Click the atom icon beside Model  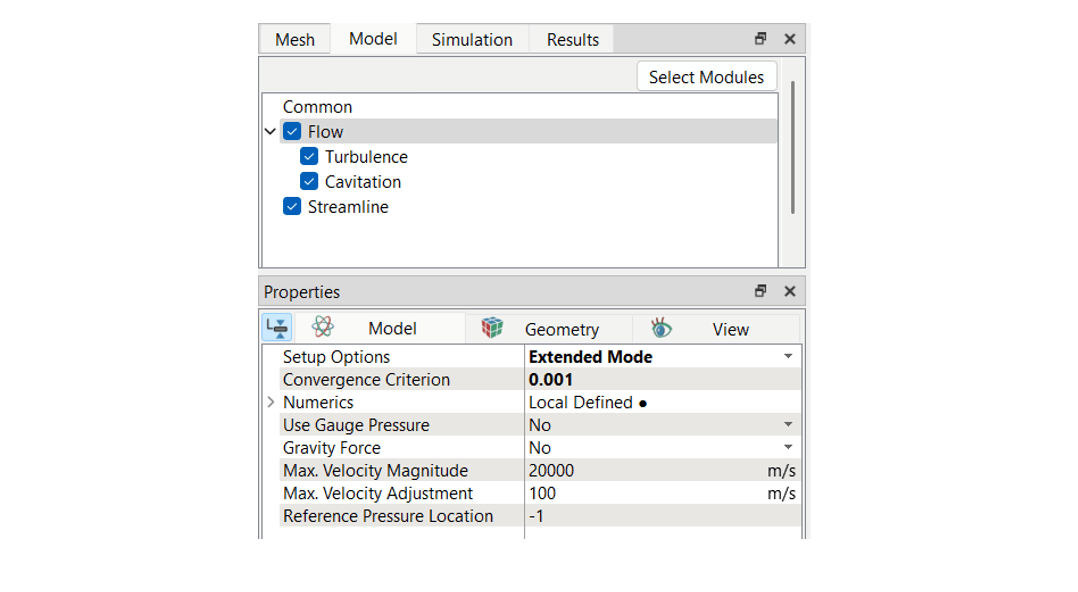pyautogui.click(x=322, y=327)
